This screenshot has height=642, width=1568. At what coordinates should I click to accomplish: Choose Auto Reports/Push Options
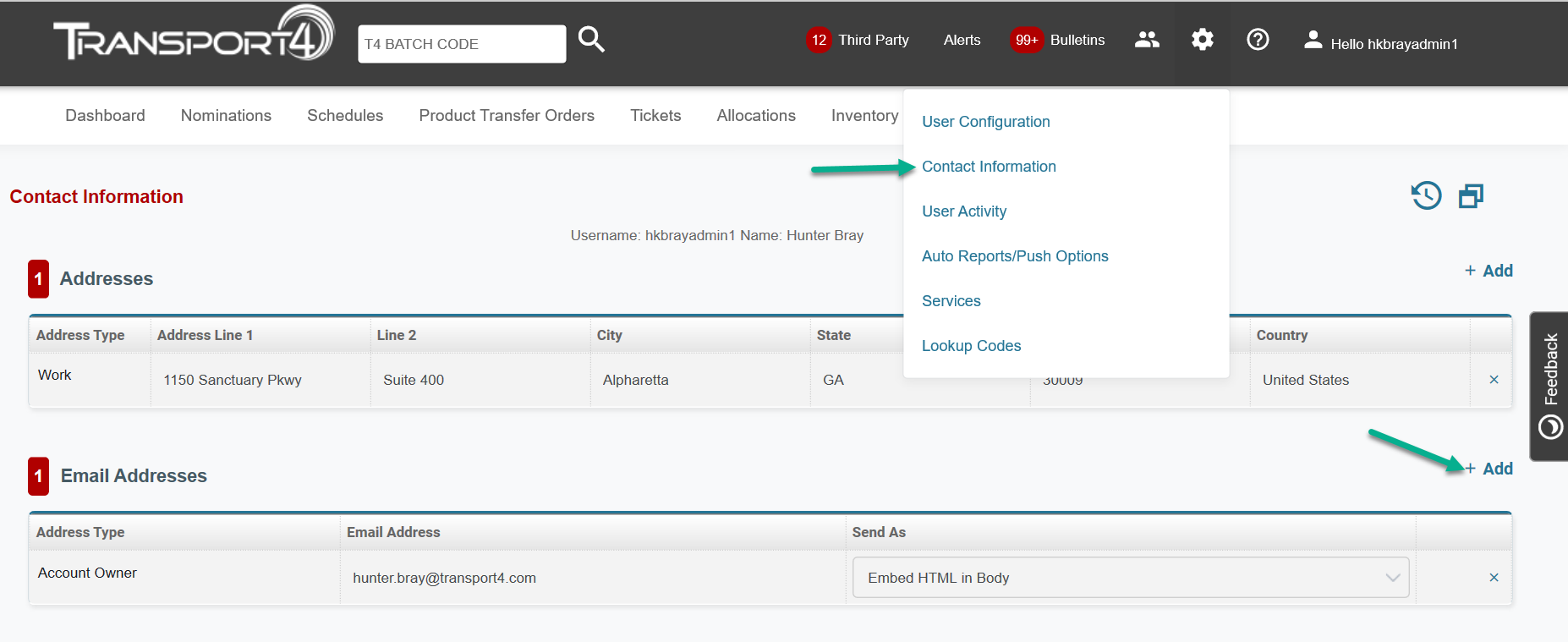[x=1015, y=256]
